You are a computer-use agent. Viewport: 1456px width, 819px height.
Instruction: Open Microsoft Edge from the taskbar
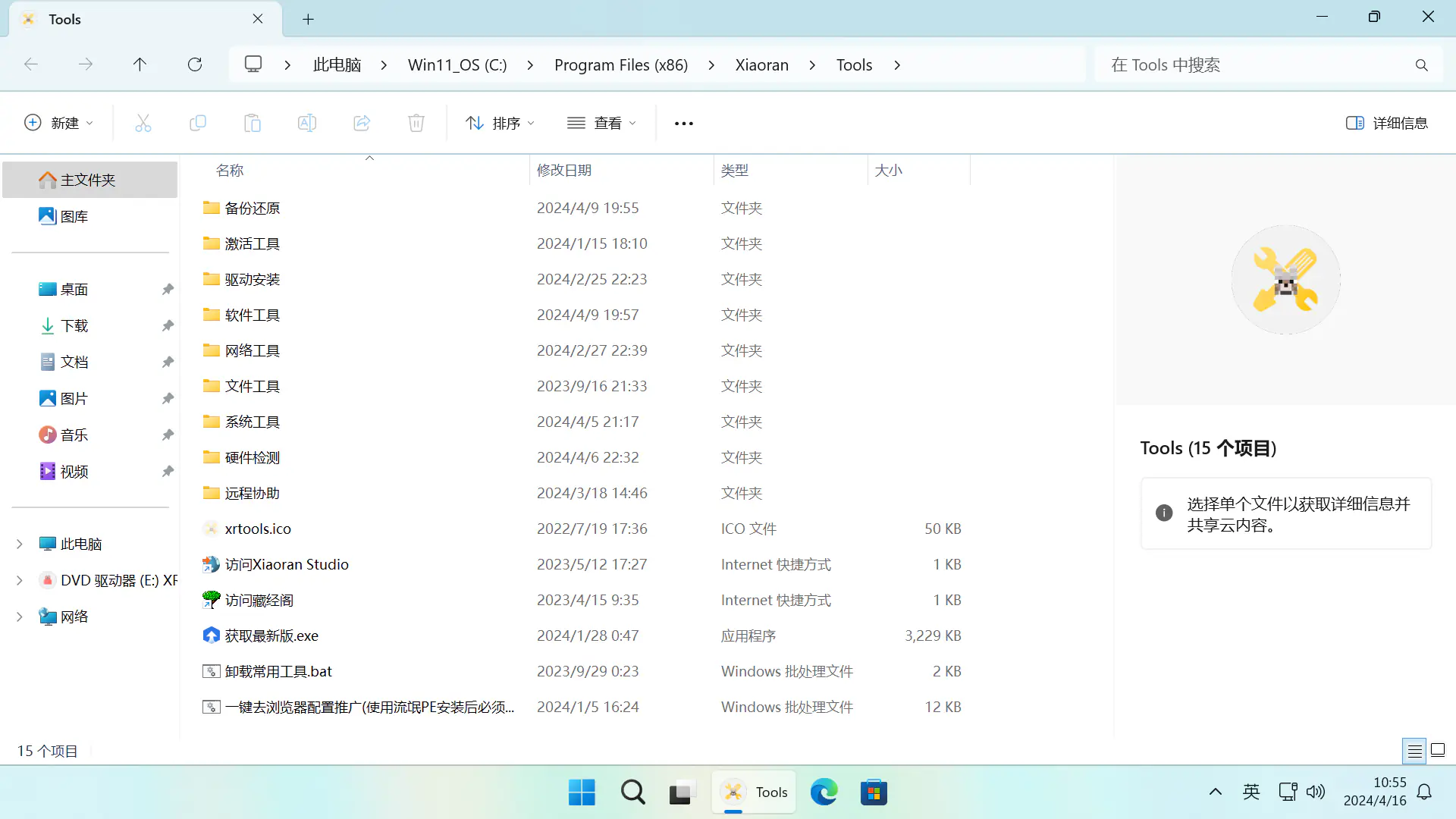tap(824, 792)
